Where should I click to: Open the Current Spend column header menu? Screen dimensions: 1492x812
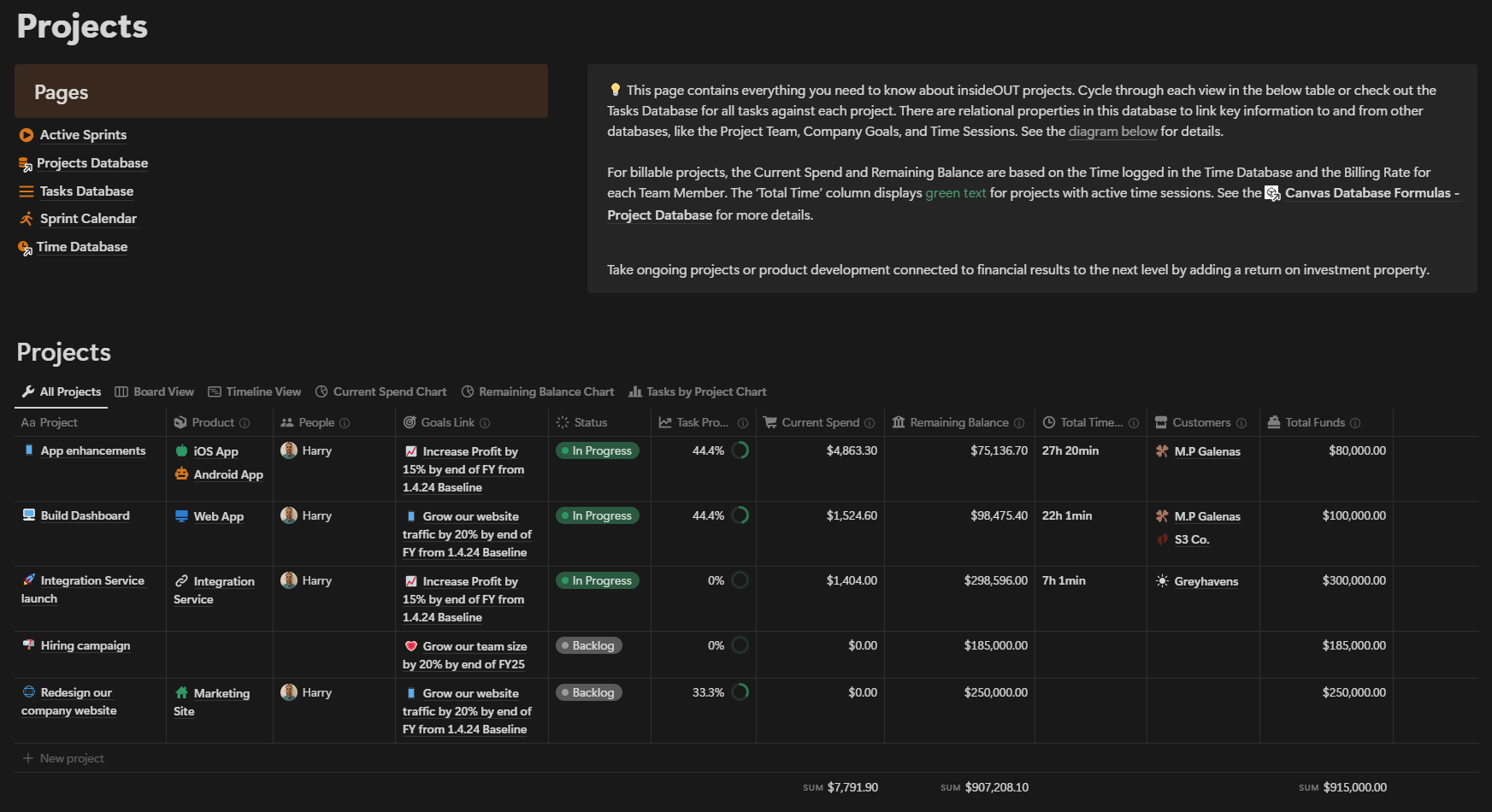[x=820, y=422]
